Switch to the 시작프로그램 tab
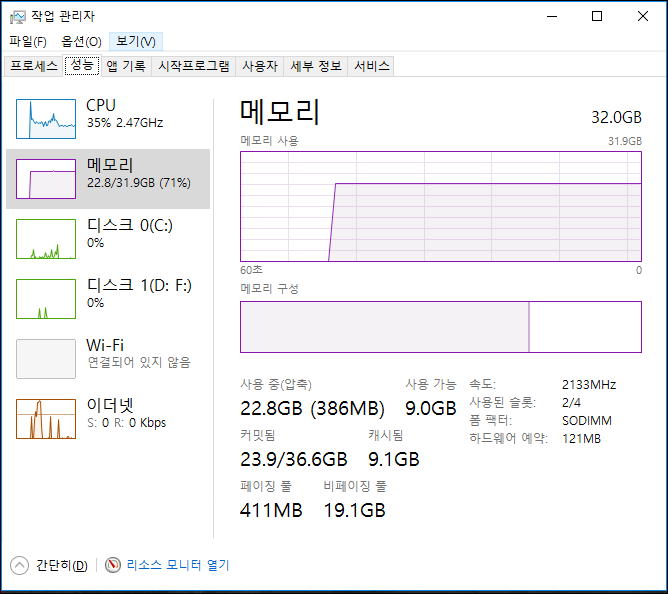The height and width of the screenshot is (594, 668). click(x=194, y=66)
